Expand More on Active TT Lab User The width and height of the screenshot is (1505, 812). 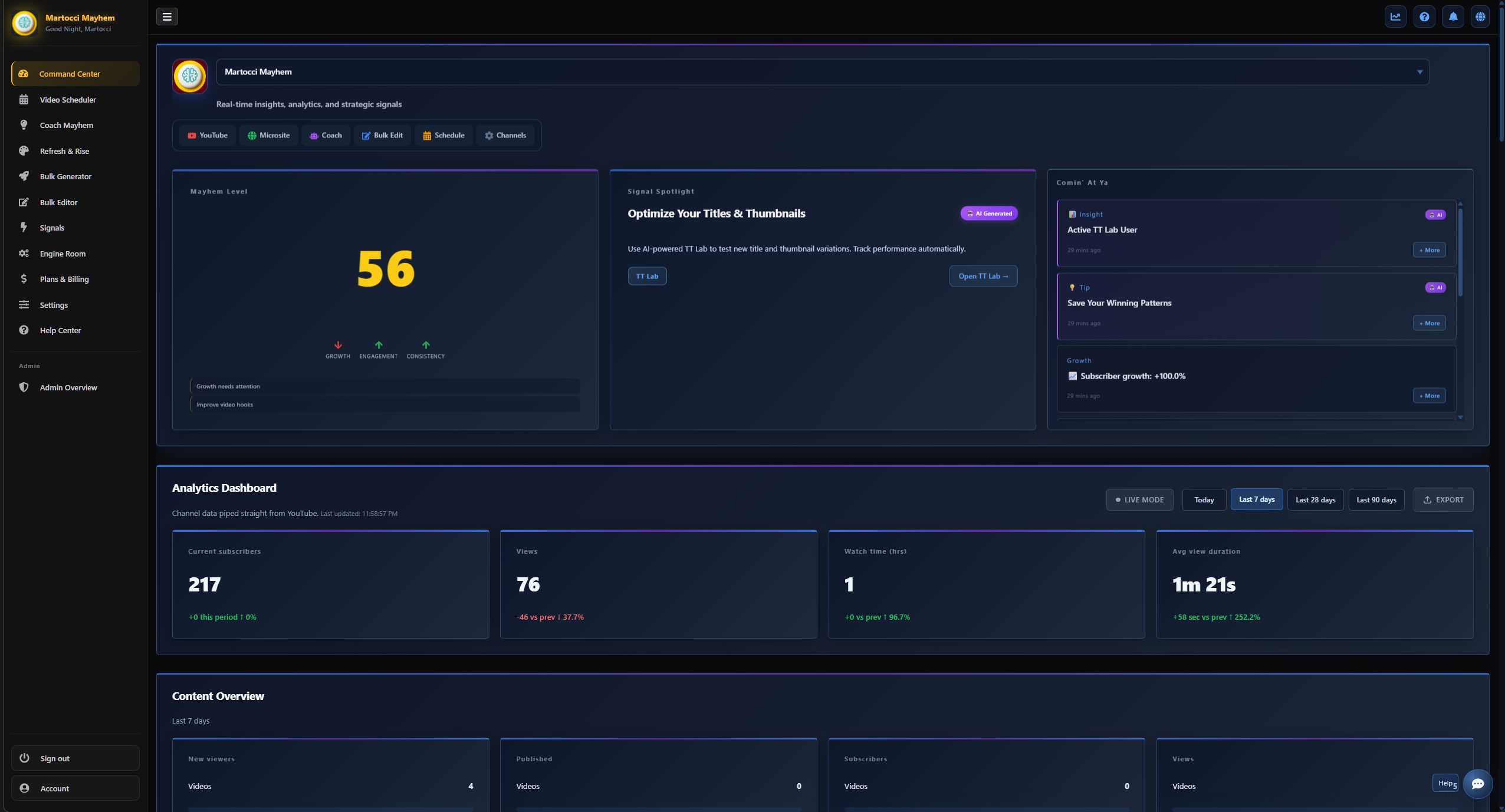click(x=1429, y=250)
